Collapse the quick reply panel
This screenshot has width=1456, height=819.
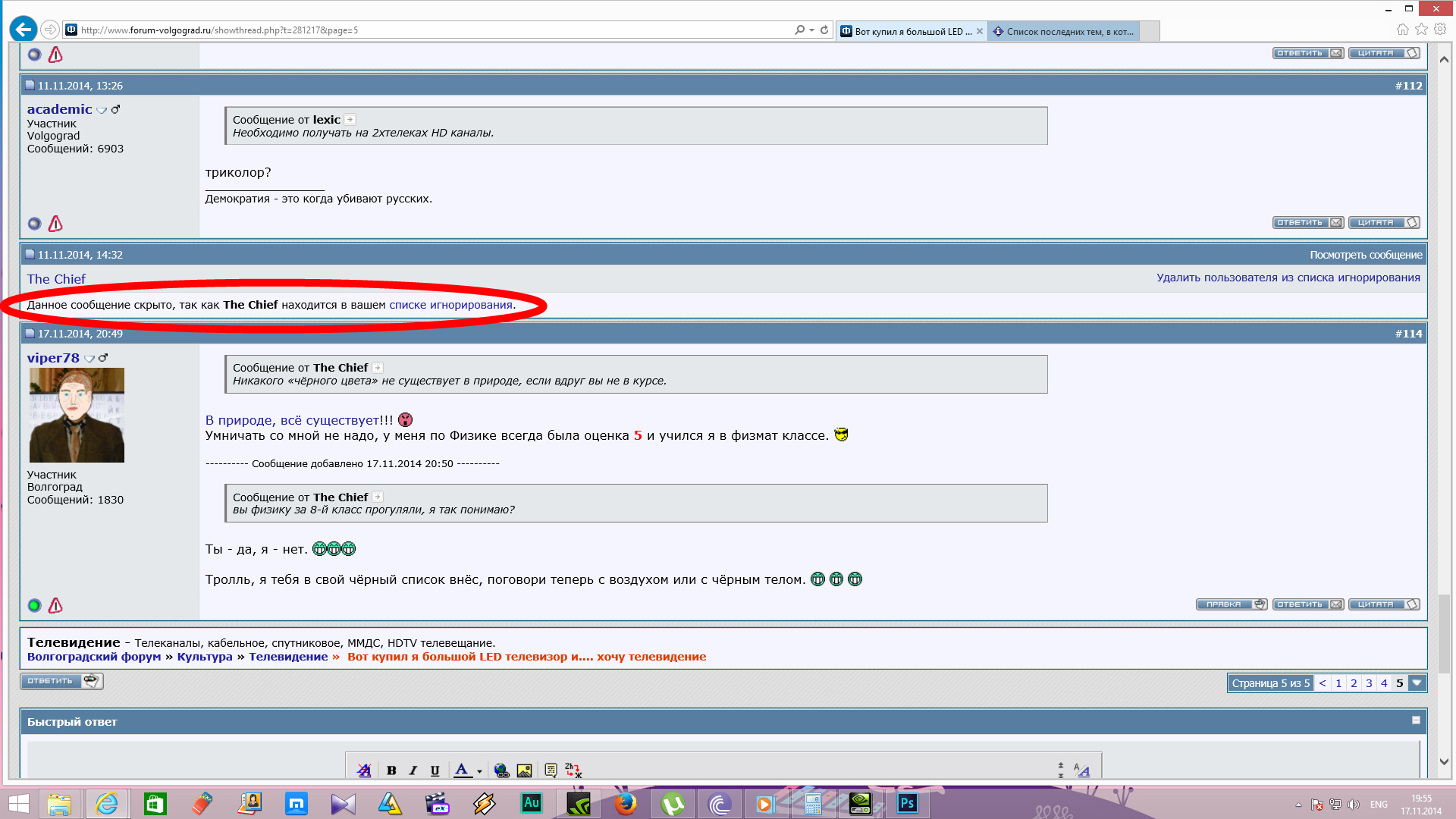1416,720
